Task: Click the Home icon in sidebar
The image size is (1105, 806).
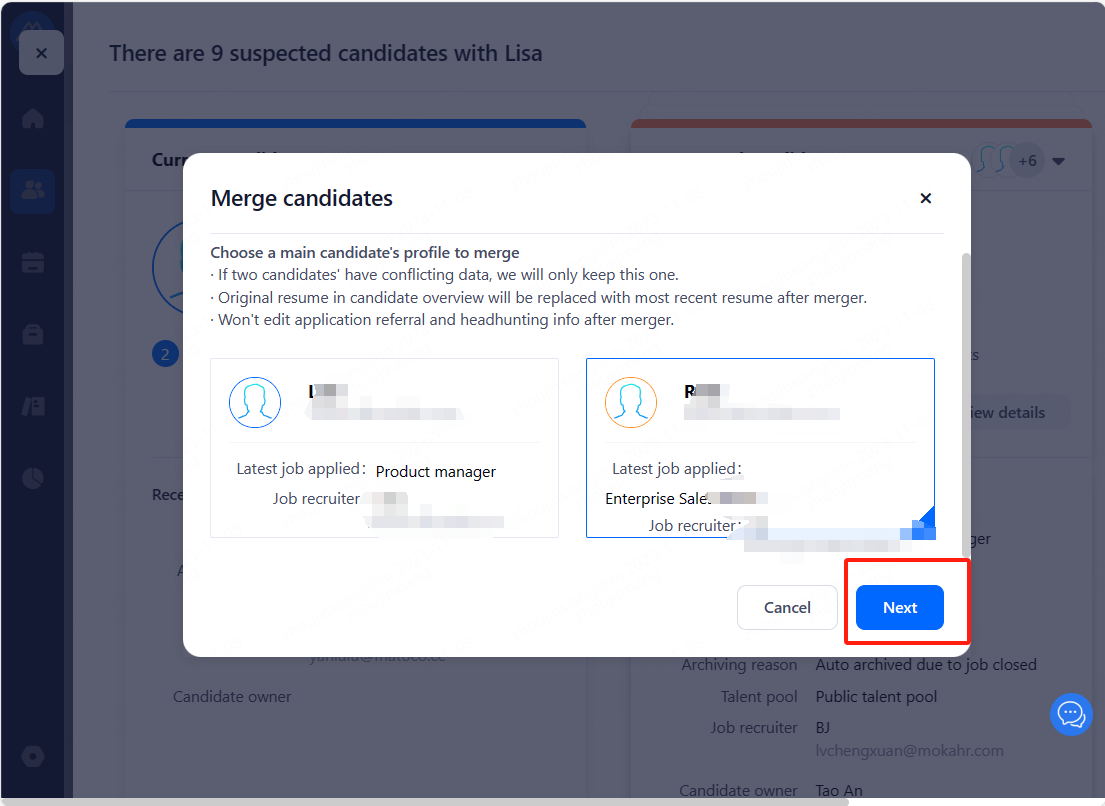Action: click(x=33, y=119)
